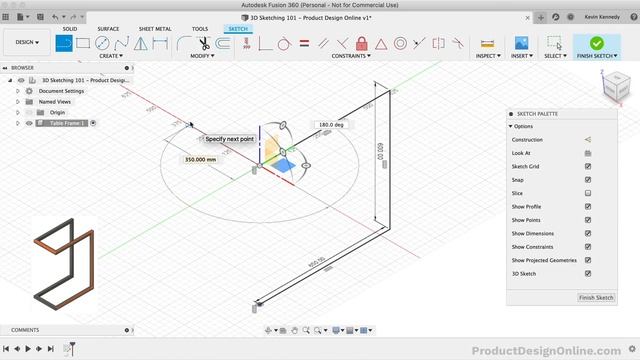The image size is (640, 360).
Task: Switch to the Surface tab
Action: pos(108,29)
